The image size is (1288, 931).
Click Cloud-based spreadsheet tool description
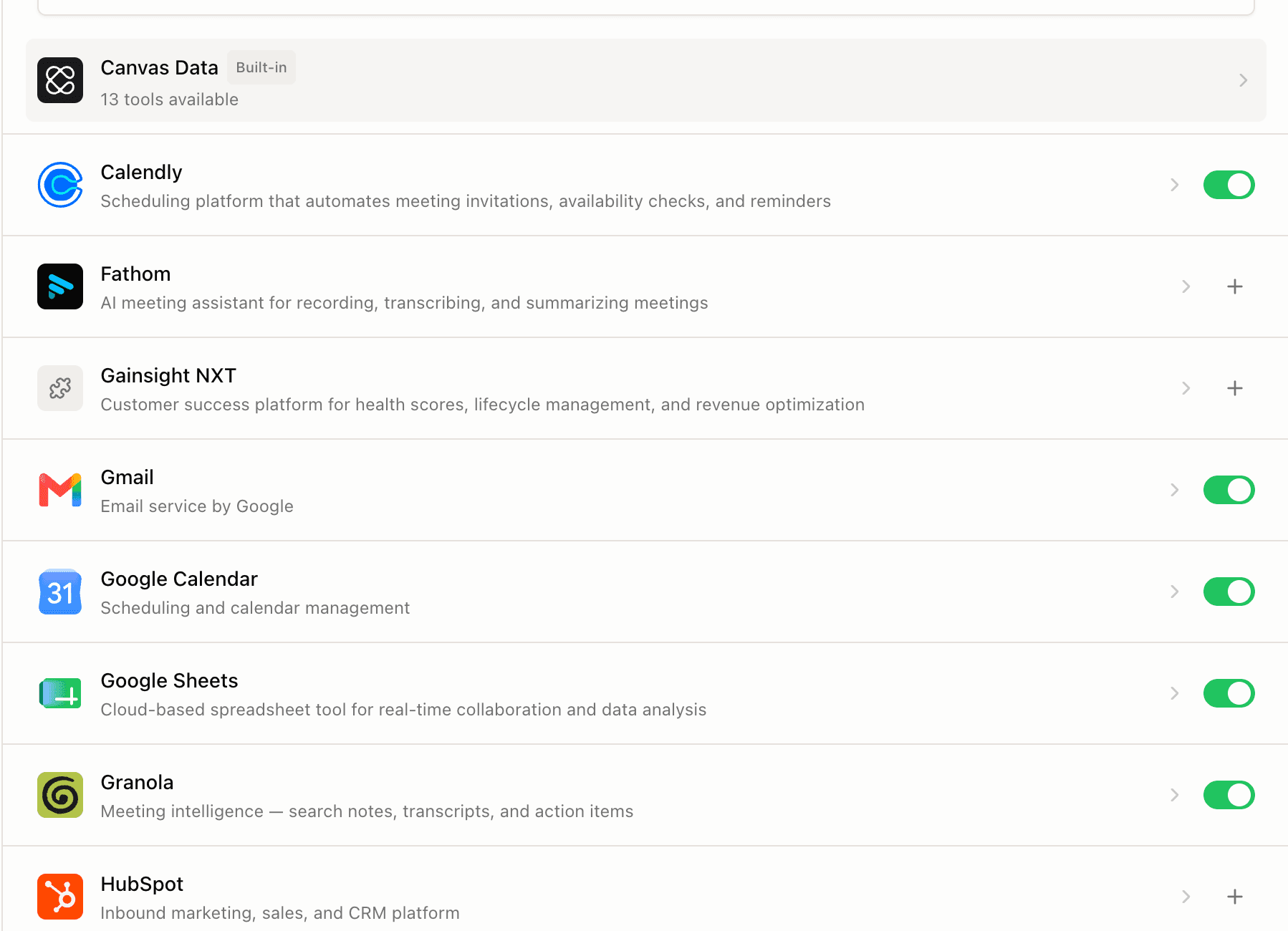[403, 710]
